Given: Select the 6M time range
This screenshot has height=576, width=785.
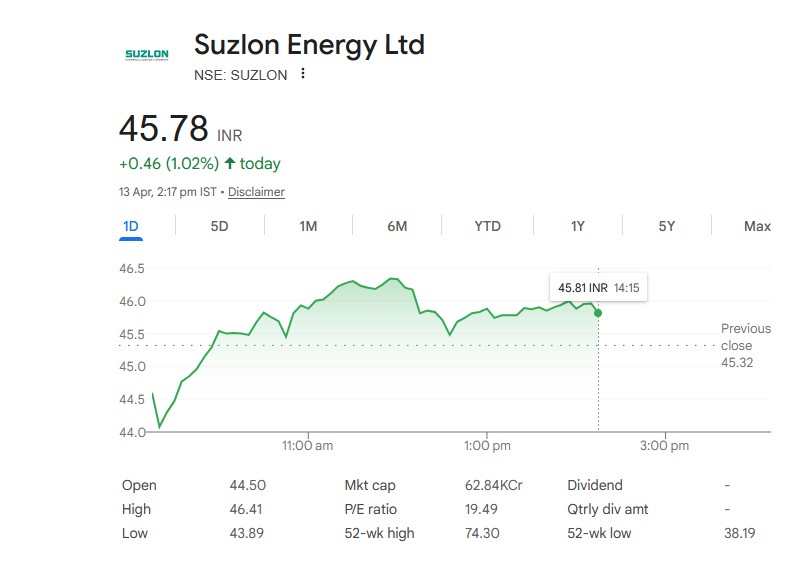Looking at the screenshot, I should pos(397,226).
